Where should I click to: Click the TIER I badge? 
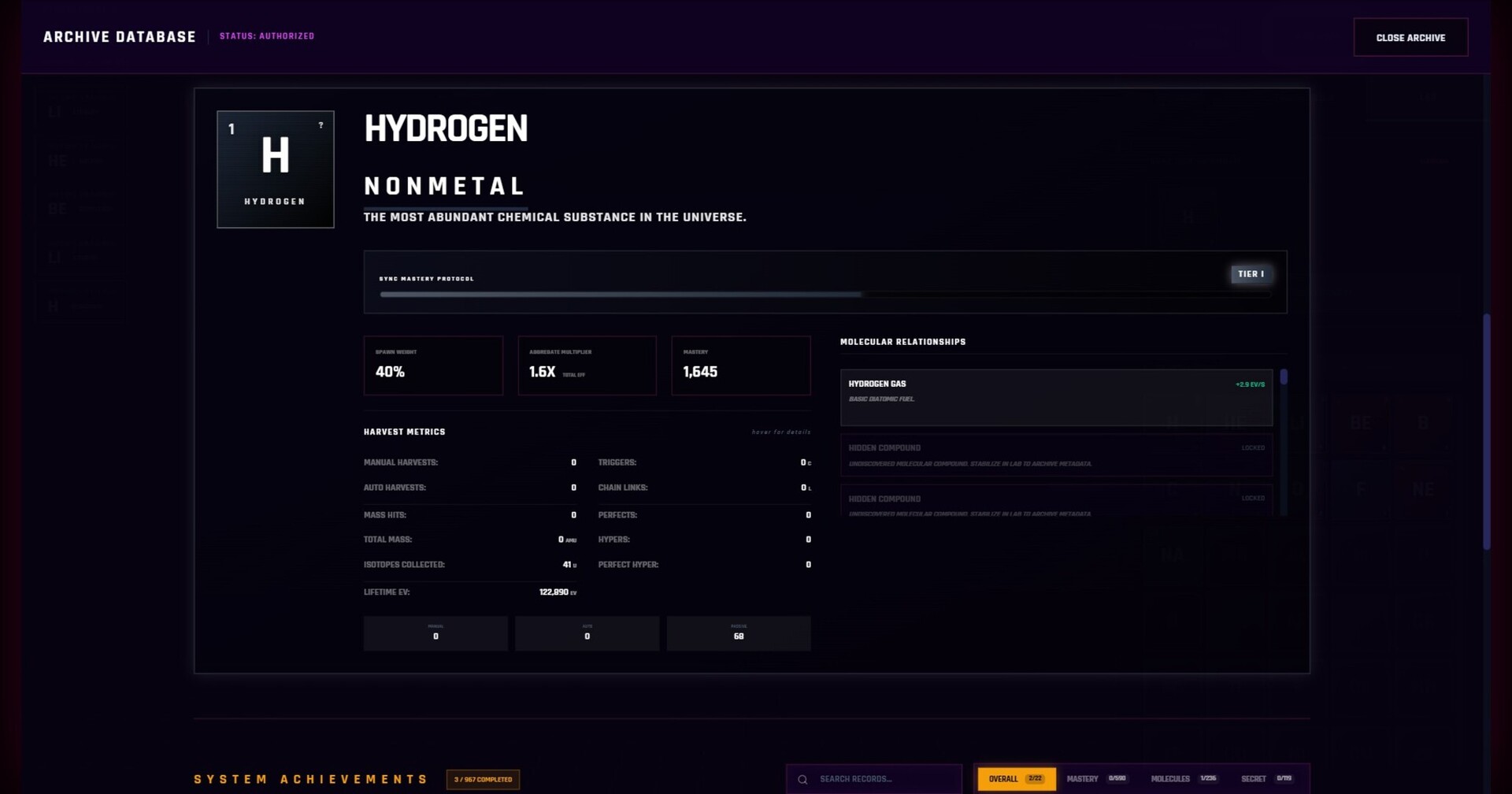(1251, 274)
